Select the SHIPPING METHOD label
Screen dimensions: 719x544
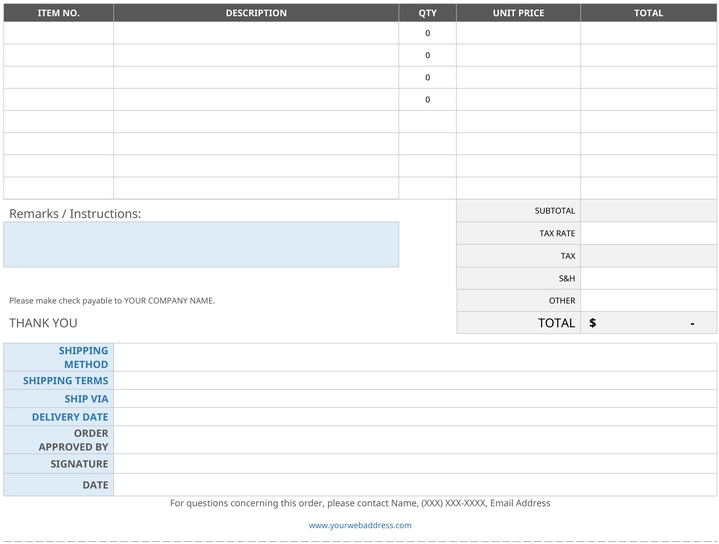click(83, 357)
